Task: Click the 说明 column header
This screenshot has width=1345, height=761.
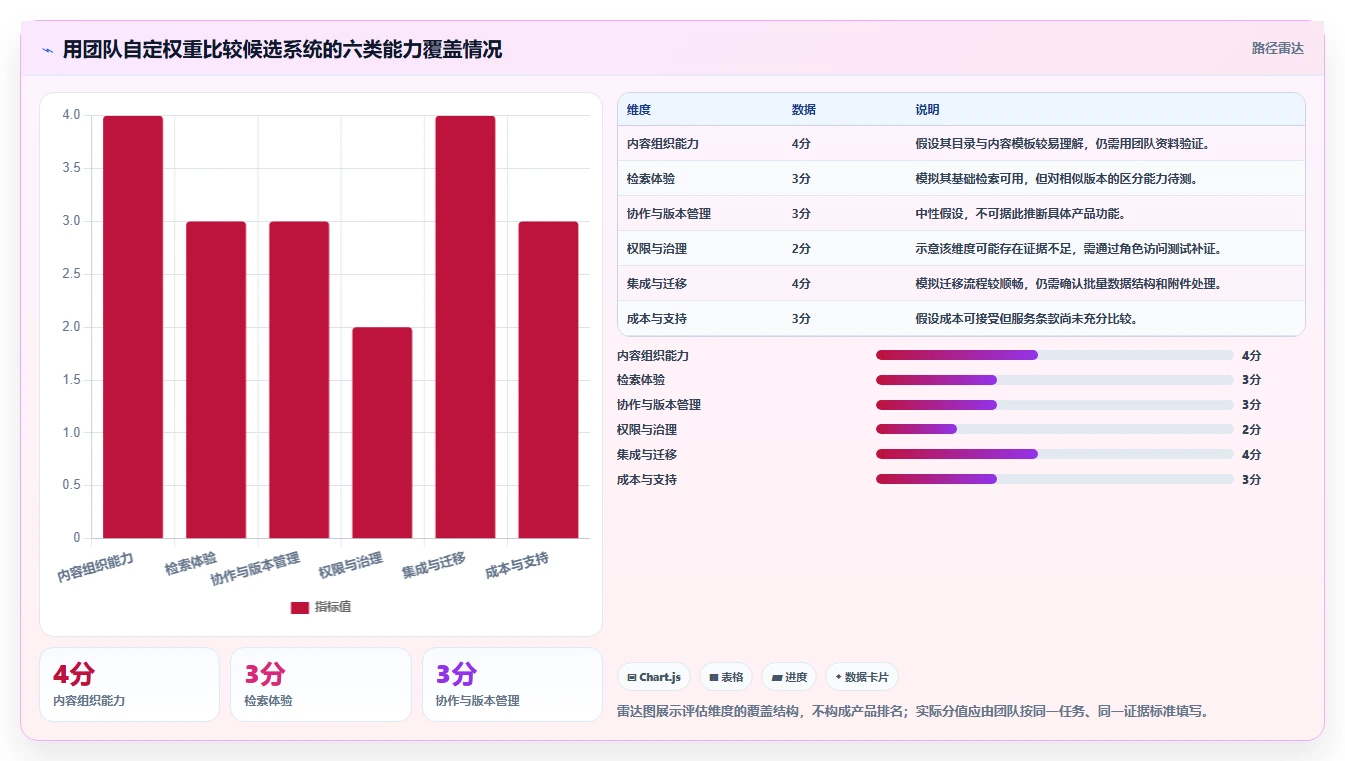Action: pos(927,110)
